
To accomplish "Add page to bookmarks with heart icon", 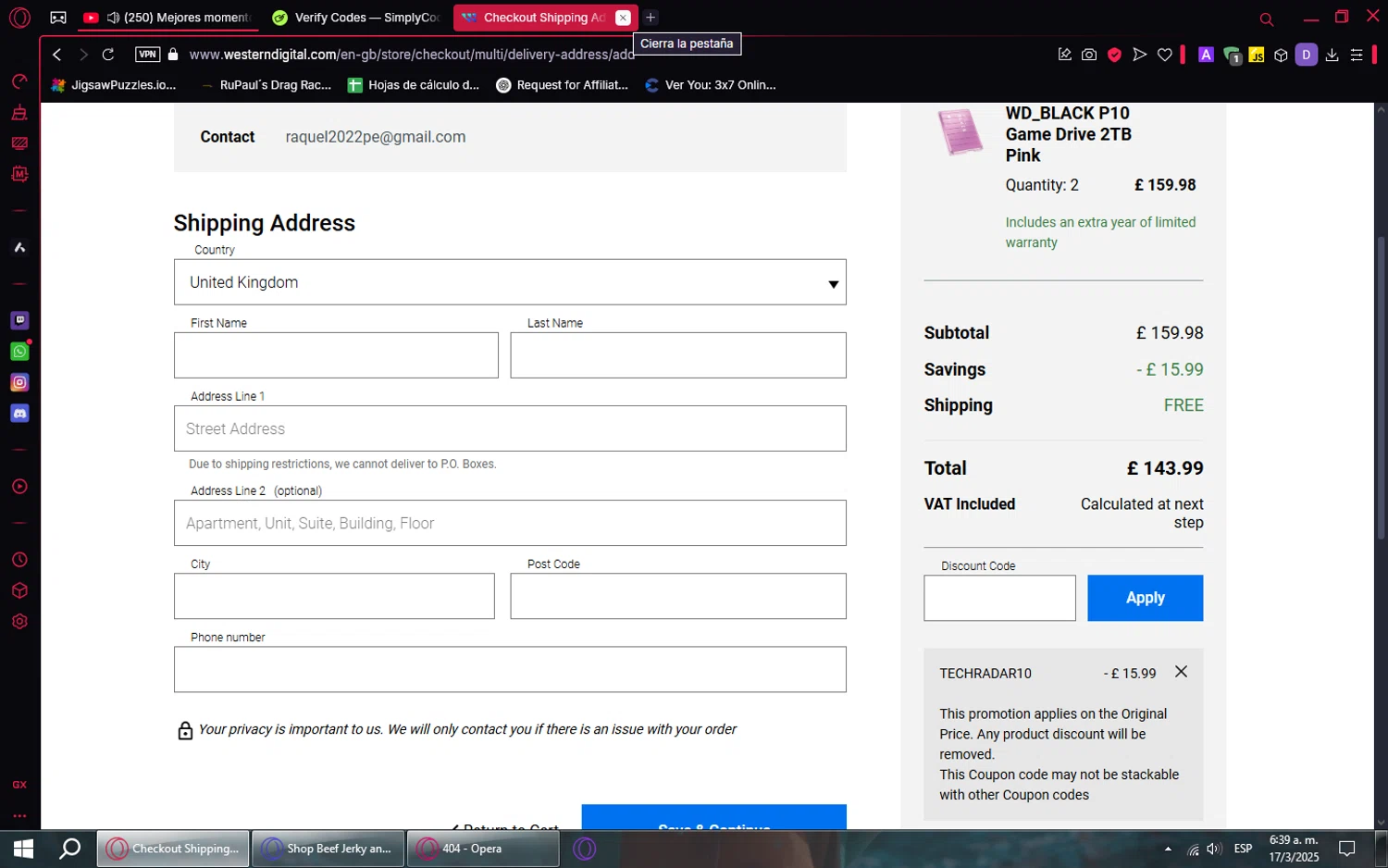I will coord(1165,55).
